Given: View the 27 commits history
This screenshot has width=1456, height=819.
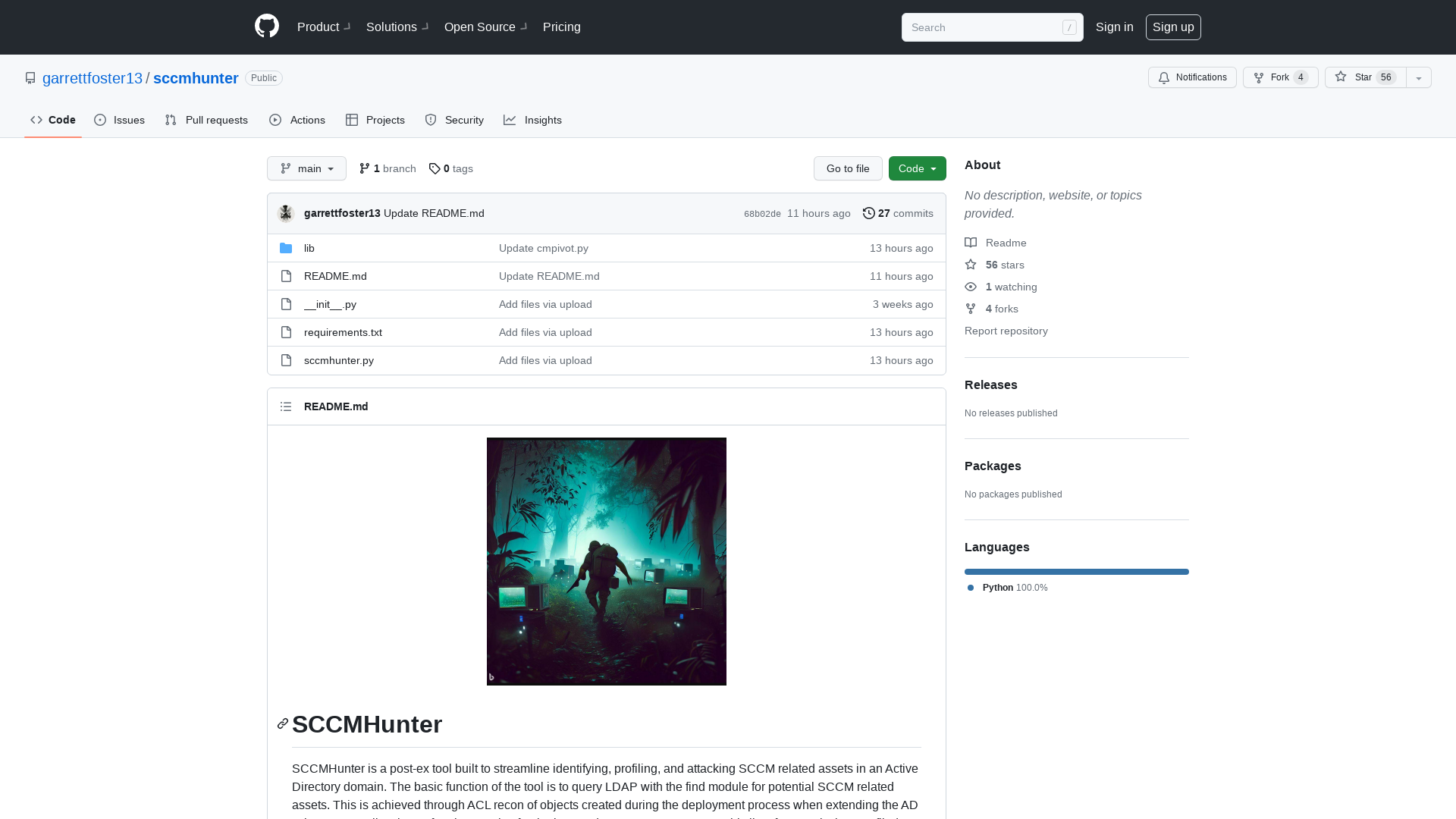Looking at the screenshot, I should [x=898, y=213].
